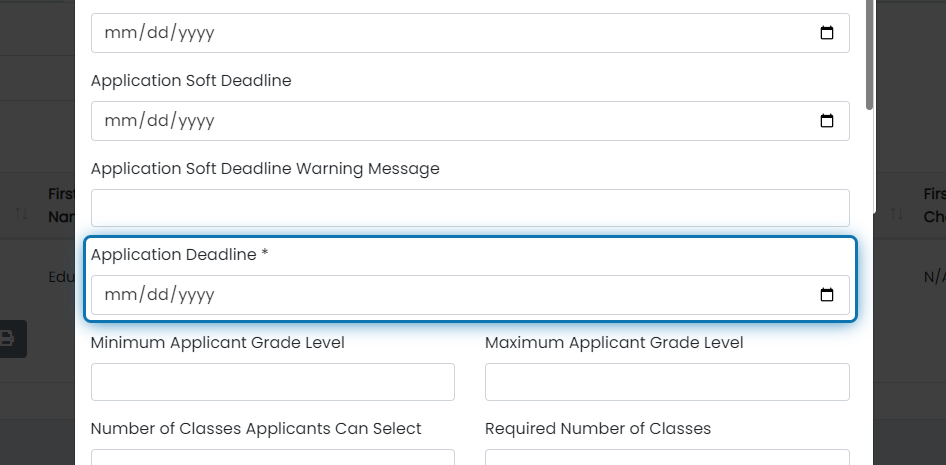Open calendar icon in topmost date field
The image size is (946, 465).
point(827,33)
